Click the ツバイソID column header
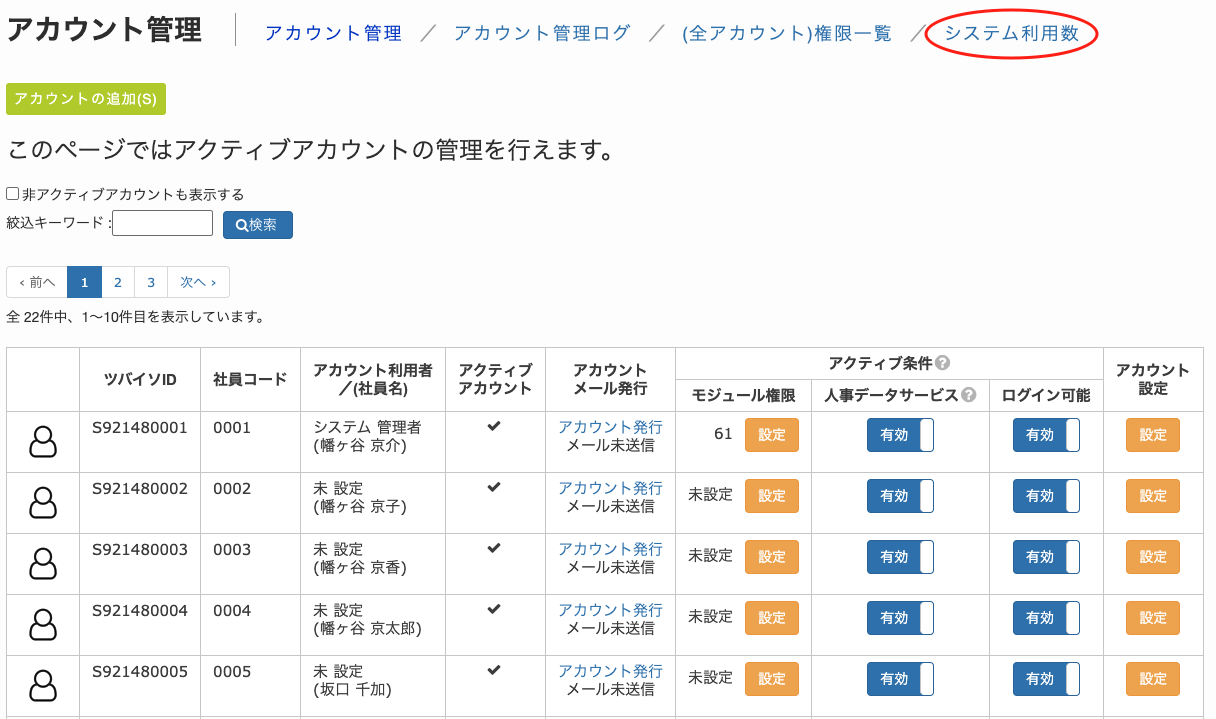Image resolution: width=1216 pixels, height=719 pixels. click(x=140, y=379)
